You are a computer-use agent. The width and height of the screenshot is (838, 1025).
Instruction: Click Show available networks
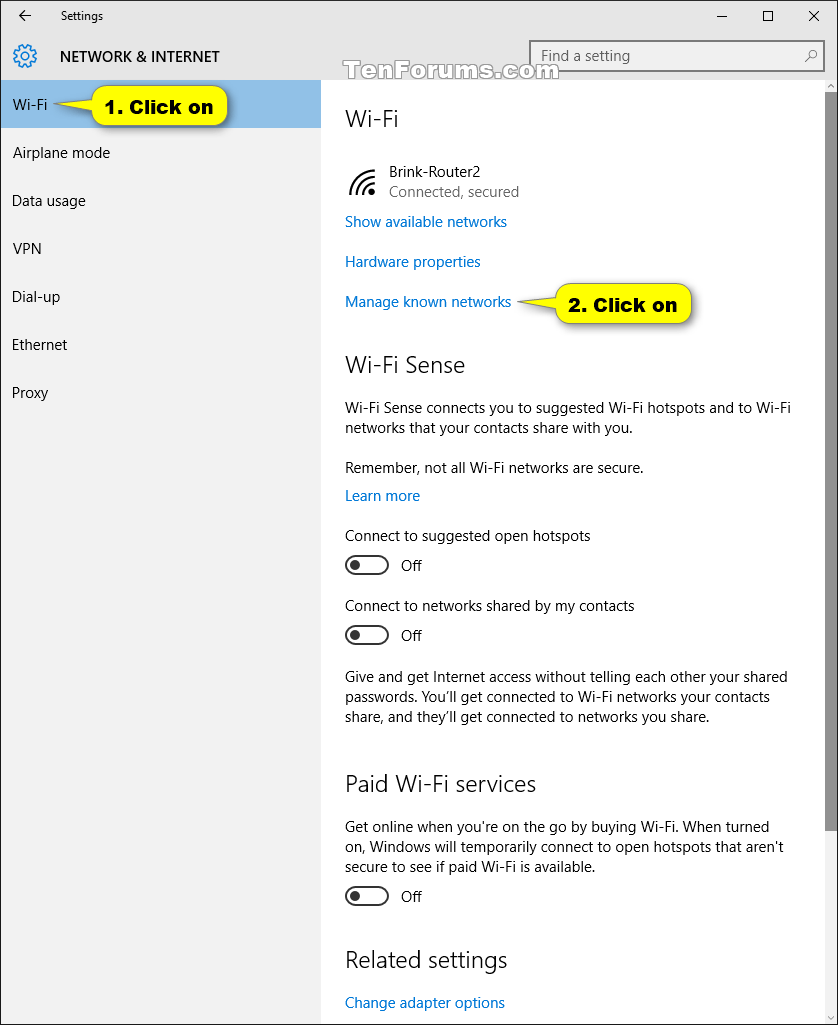pyautogui.click(x=425, y=221)
